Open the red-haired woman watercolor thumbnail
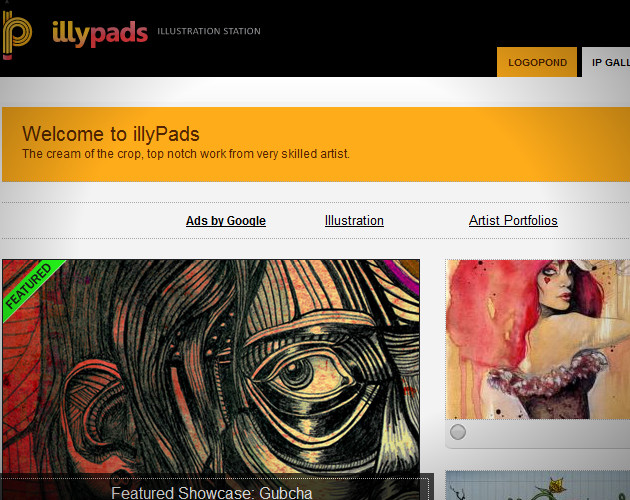The height and width of the screenshot is (500, 630). coord(538,339)
